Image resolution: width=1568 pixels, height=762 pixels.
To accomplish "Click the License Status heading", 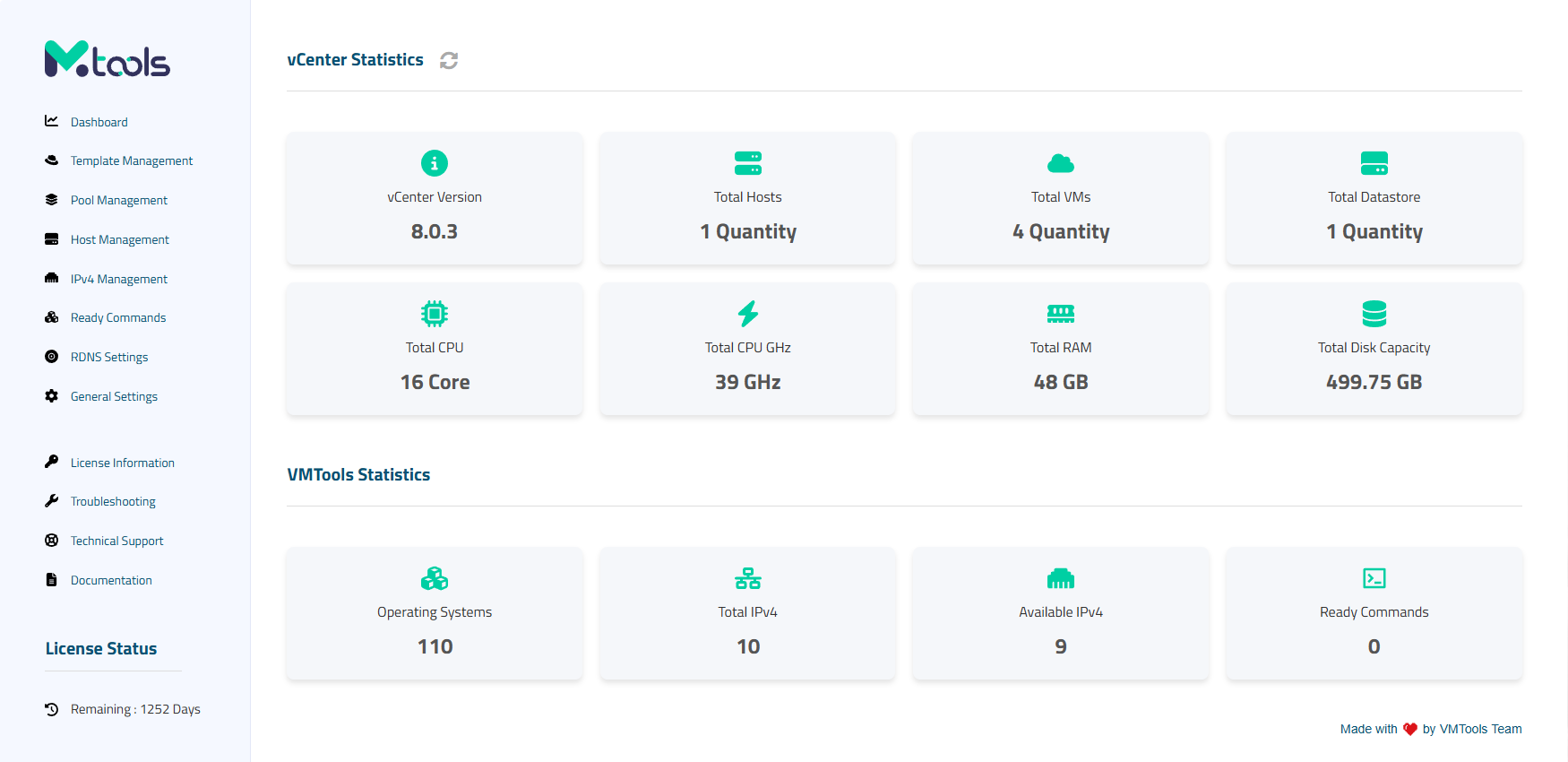I will point(101,648).
